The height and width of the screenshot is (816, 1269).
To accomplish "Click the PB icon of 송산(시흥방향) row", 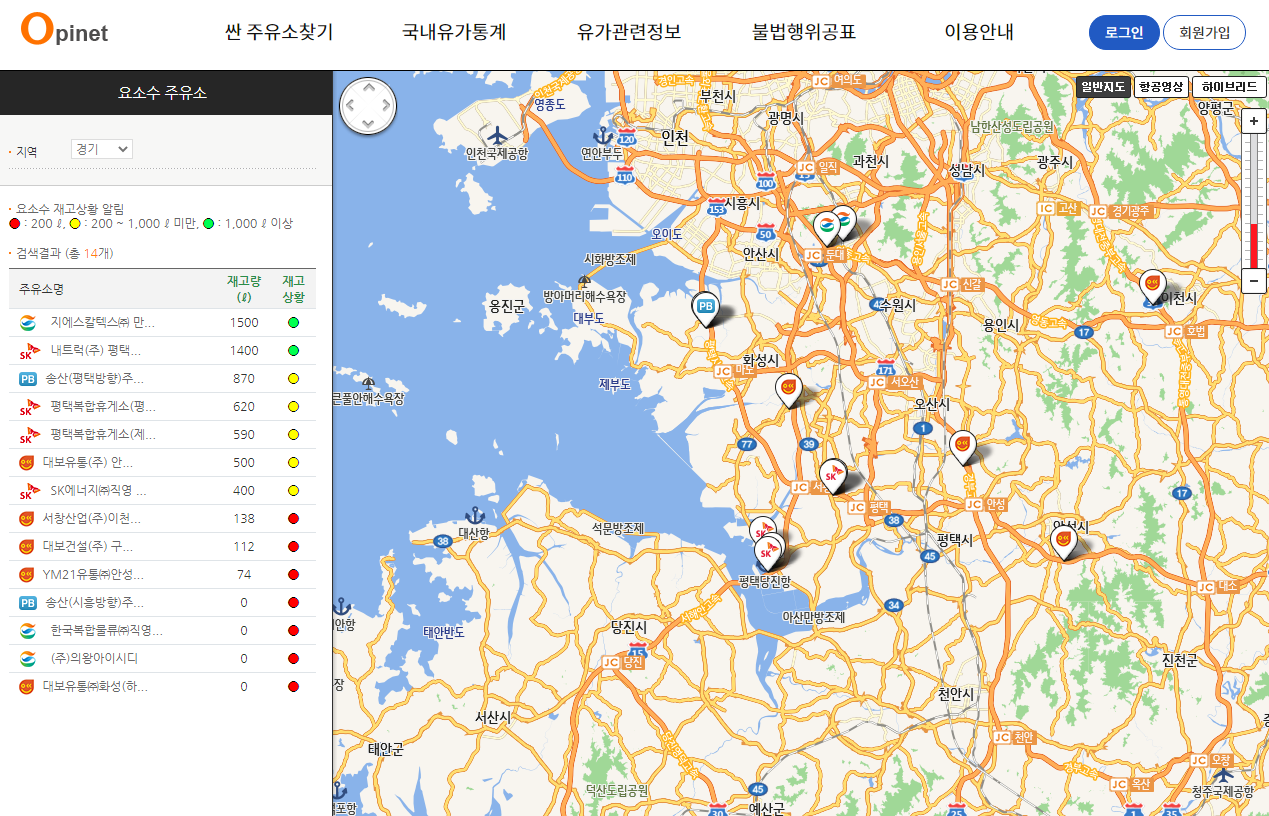I will [x=27, y=603].
